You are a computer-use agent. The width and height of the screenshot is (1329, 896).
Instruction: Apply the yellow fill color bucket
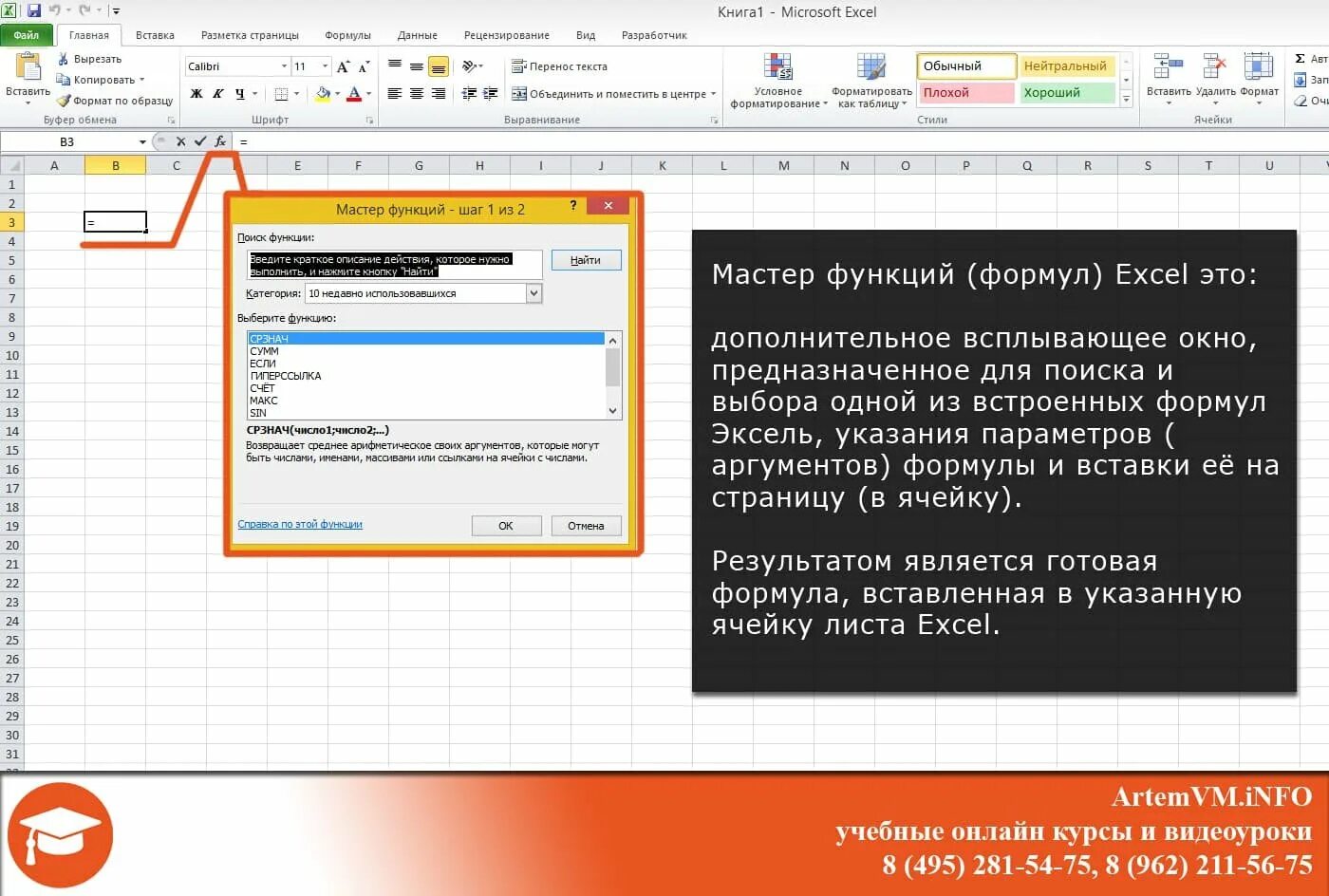pyautogui.click(x=323, y=94)
